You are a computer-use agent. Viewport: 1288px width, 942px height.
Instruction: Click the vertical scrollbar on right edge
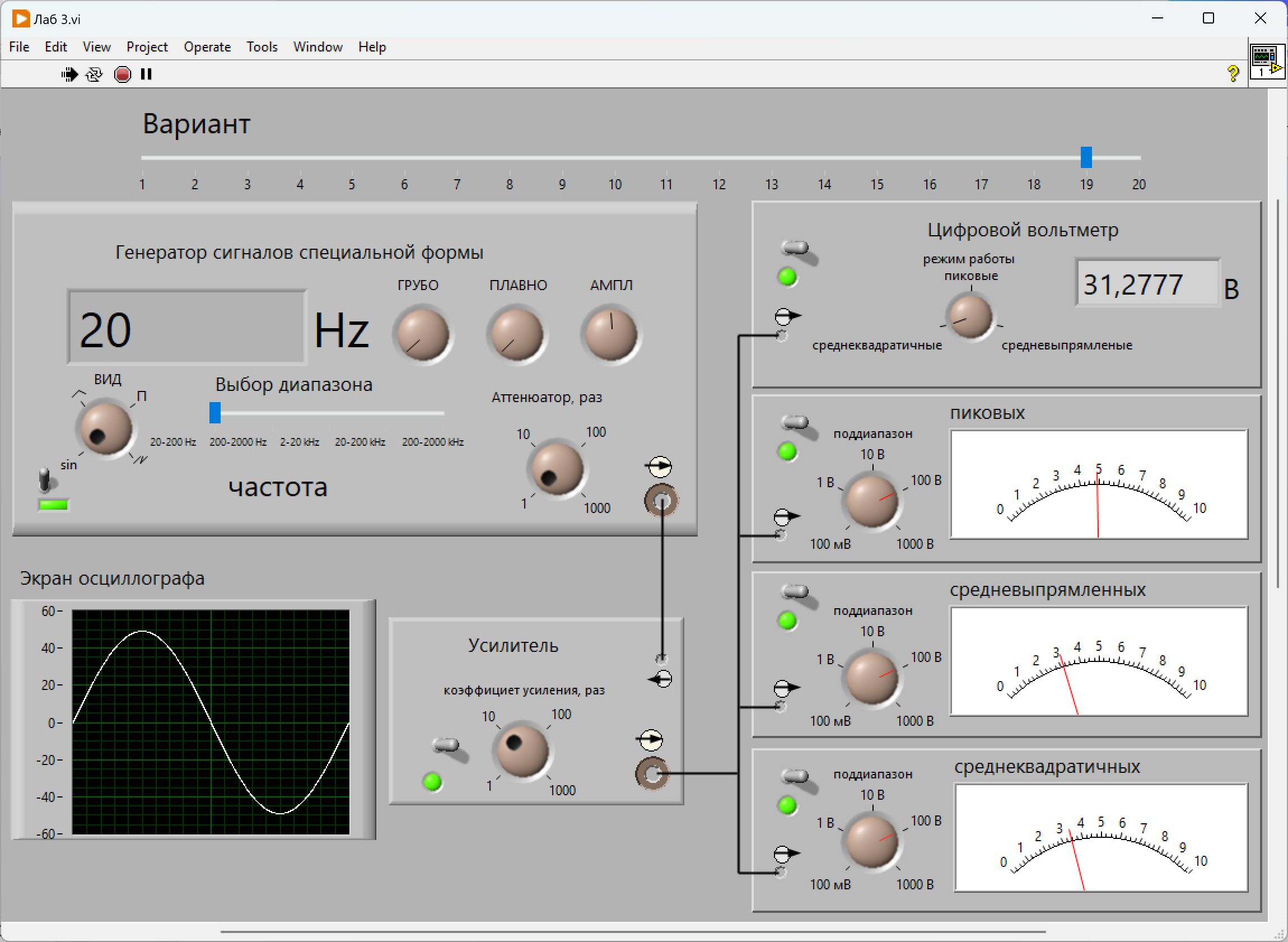point(1278,394)
